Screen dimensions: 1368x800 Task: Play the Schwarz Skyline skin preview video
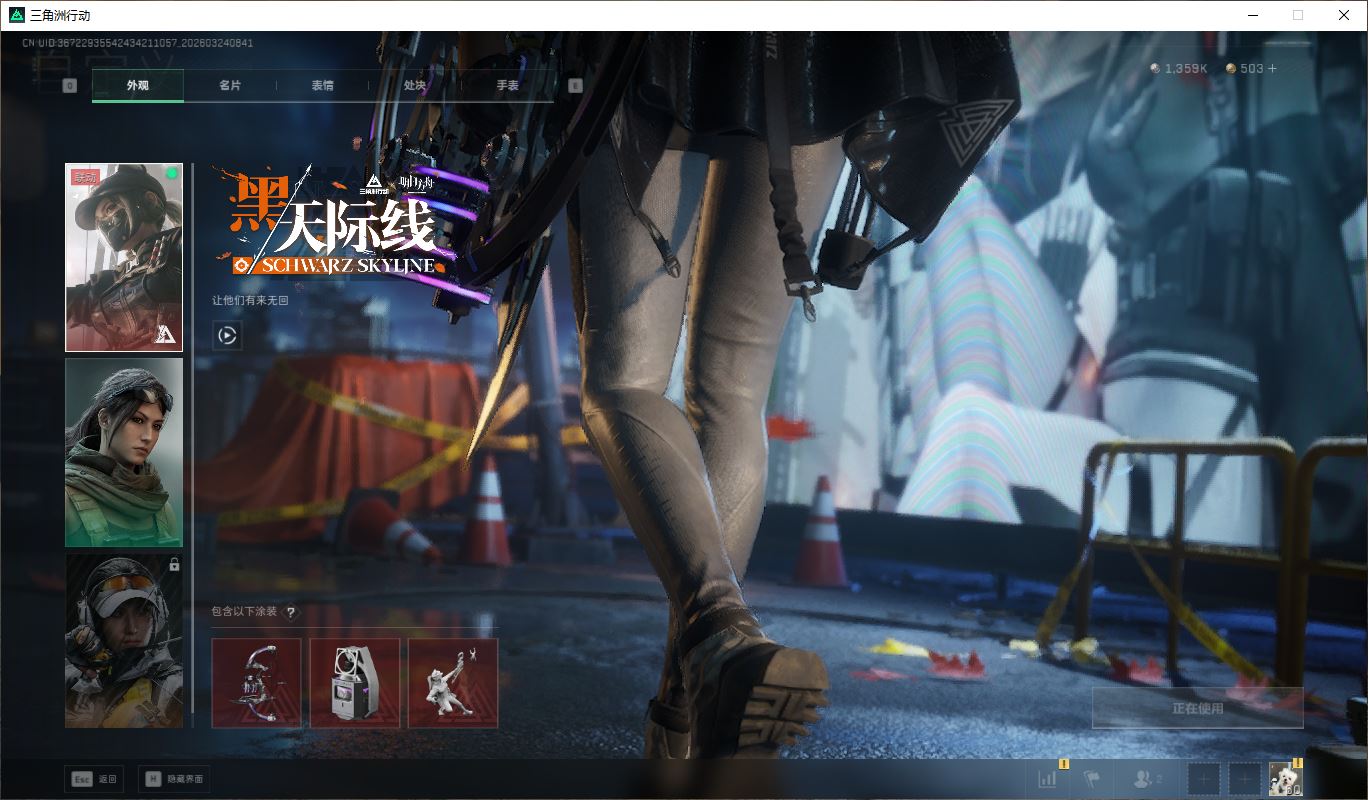pos(227,336)
